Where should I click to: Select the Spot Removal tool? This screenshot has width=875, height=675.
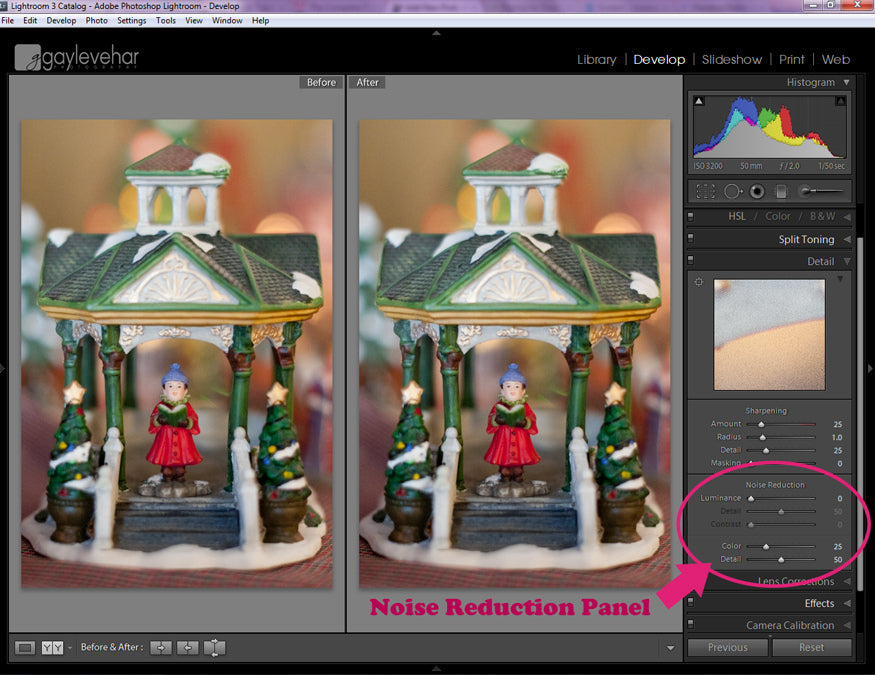[733, 191]
